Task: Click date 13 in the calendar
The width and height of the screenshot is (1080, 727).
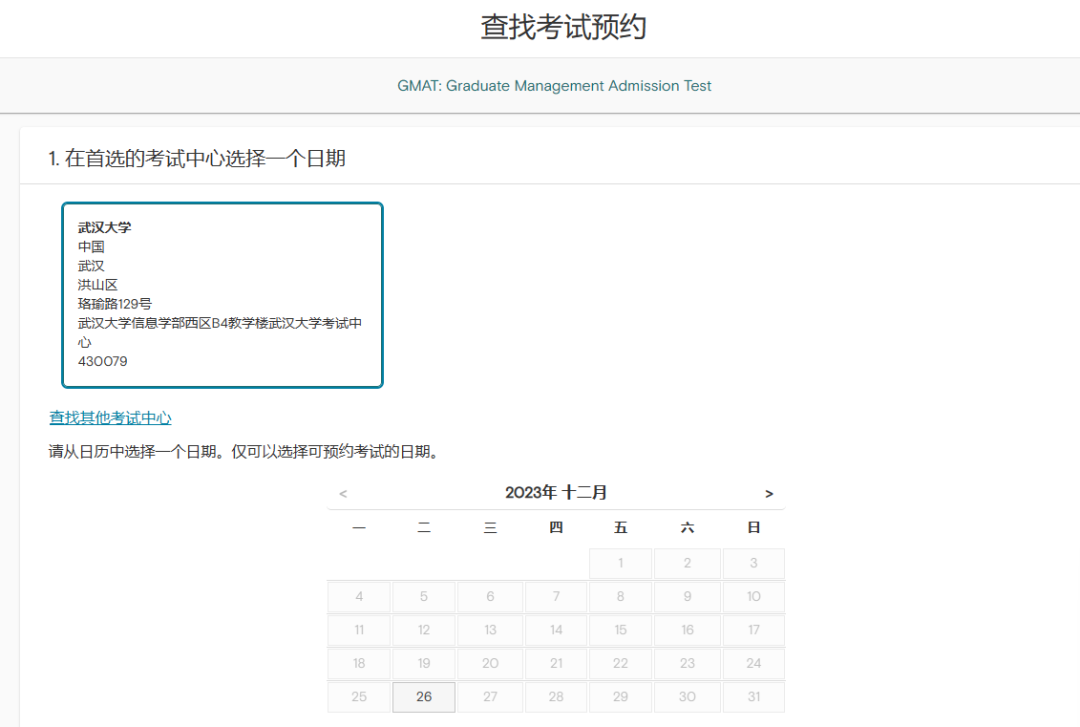Action: point(490,630)
